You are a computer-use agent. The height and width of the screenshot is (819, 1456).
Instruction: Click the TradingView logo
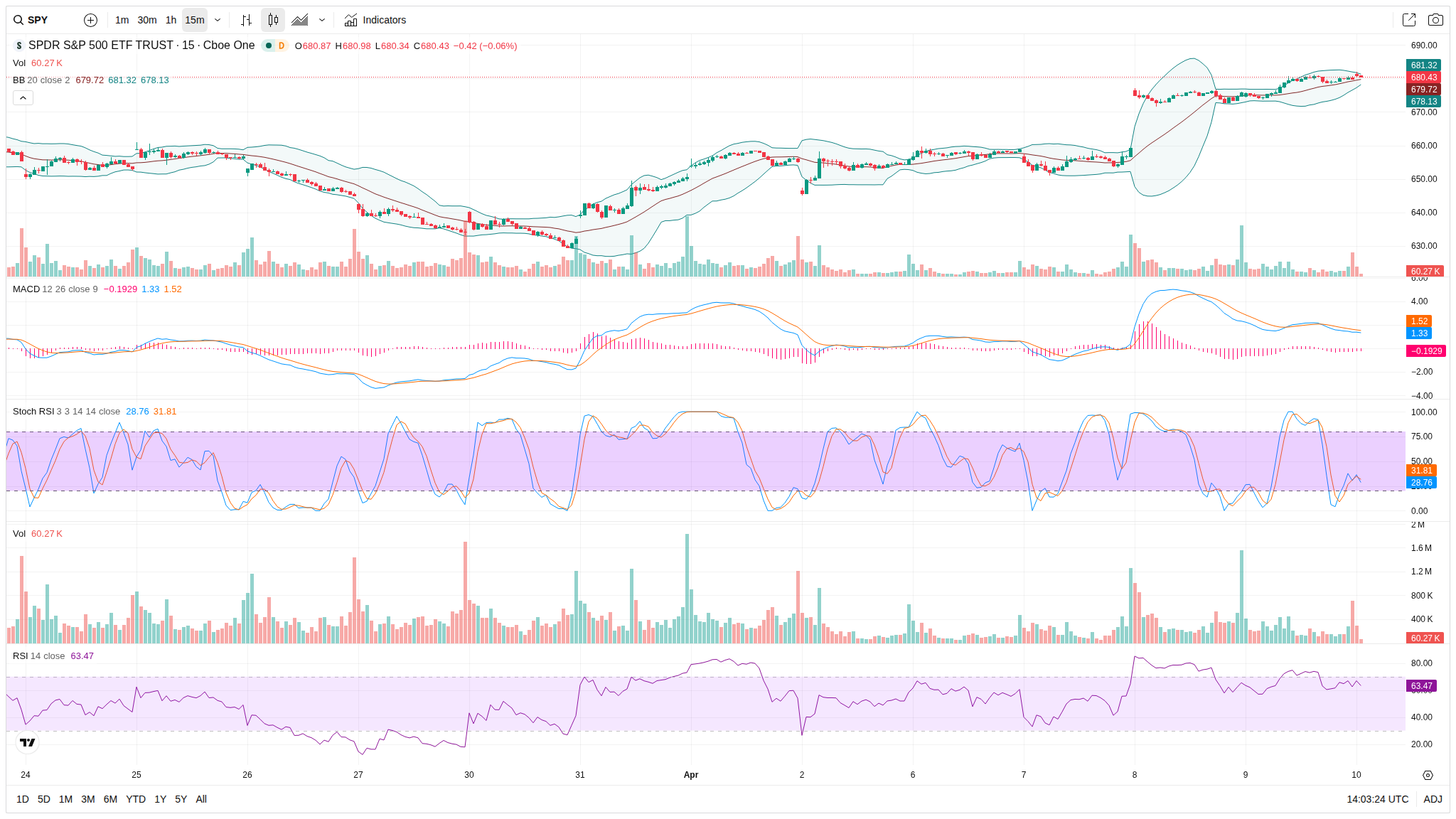(27, 742)
